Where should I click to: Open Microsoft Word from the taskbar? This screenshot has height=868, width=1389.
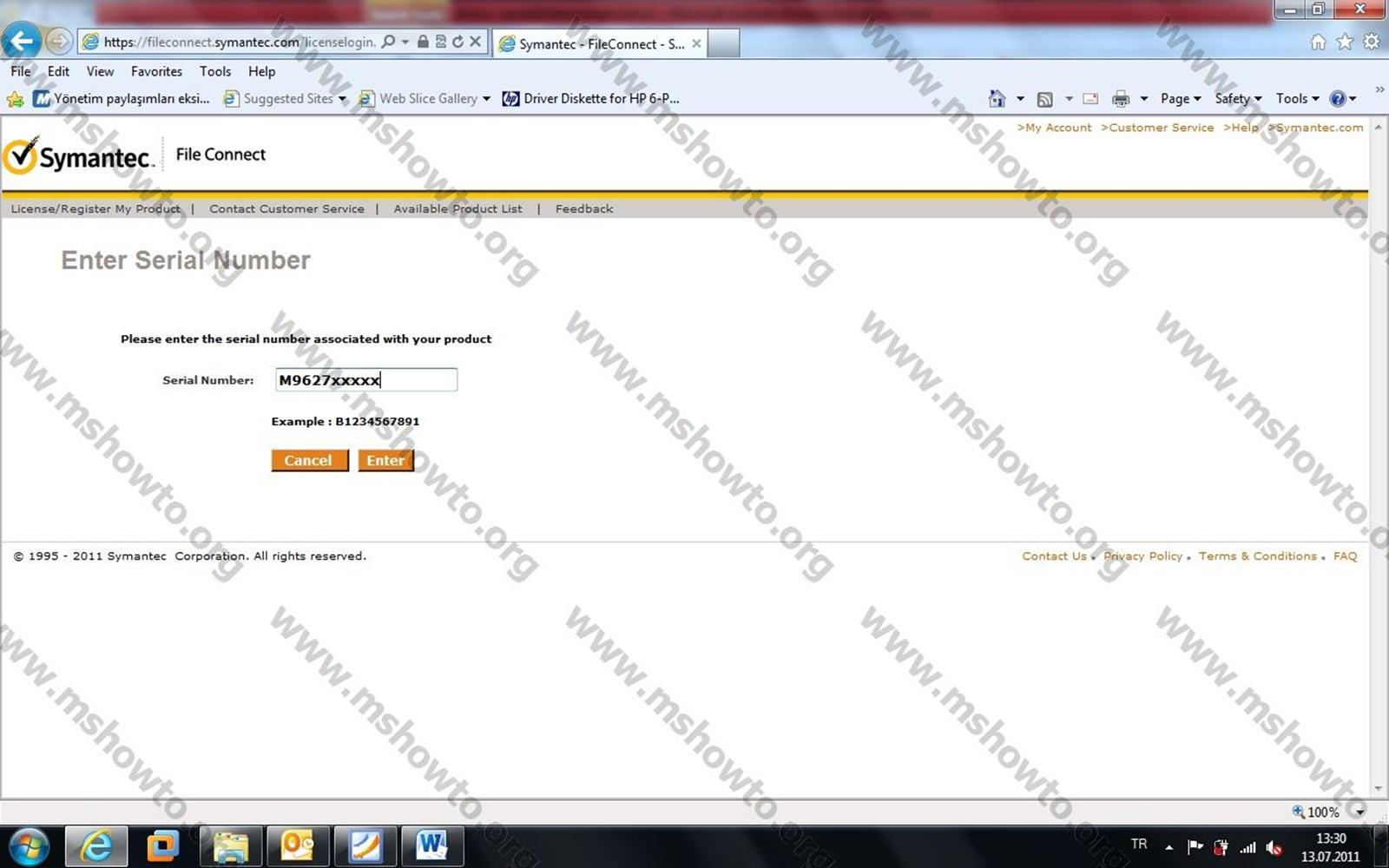click(431, 845)
